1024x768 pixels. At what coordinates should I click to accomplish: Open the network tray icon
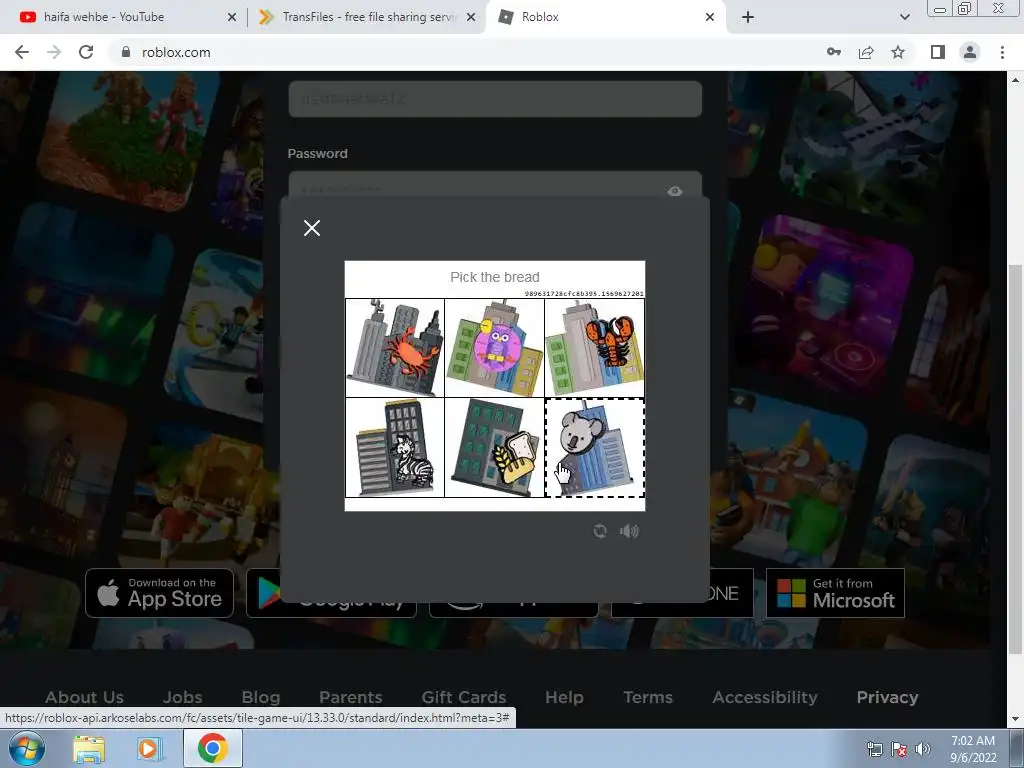pyautogui.click(x=874, y=749)
